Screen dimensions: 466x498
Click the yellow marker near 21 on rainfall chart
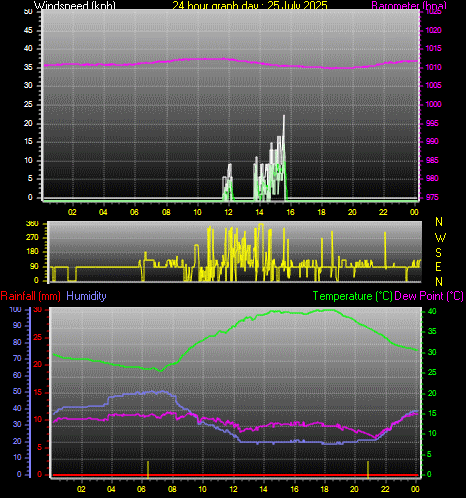click(368, 469)
